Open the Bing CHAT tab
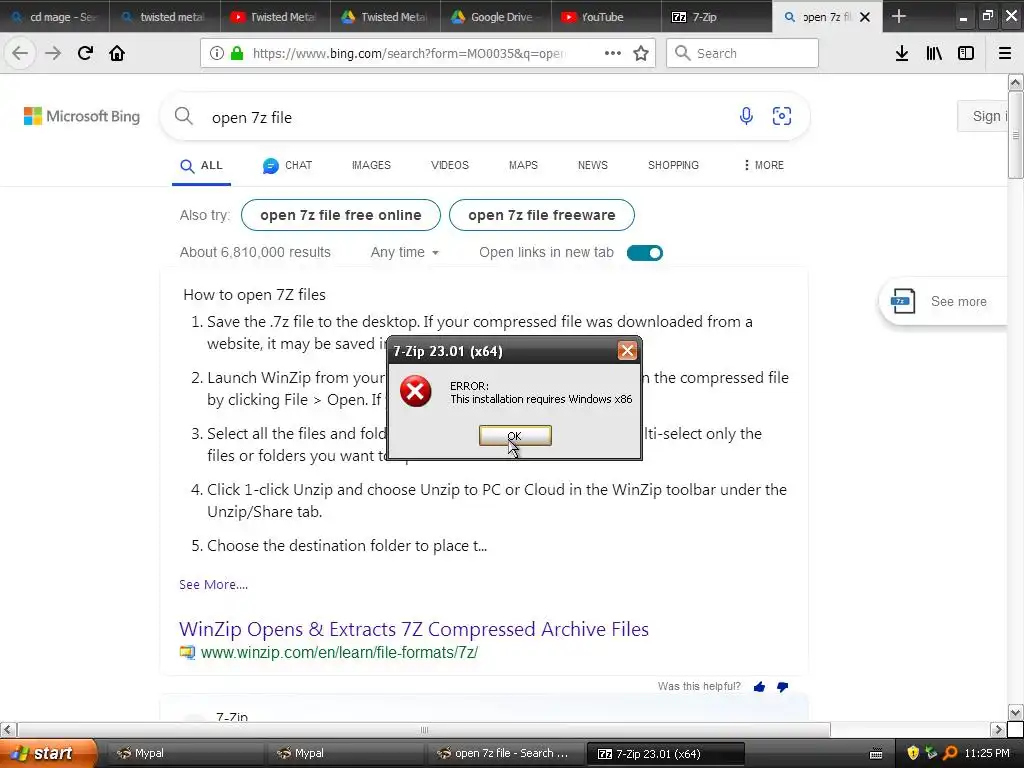Screen dimensions: 1024x768 click(287, 165)
